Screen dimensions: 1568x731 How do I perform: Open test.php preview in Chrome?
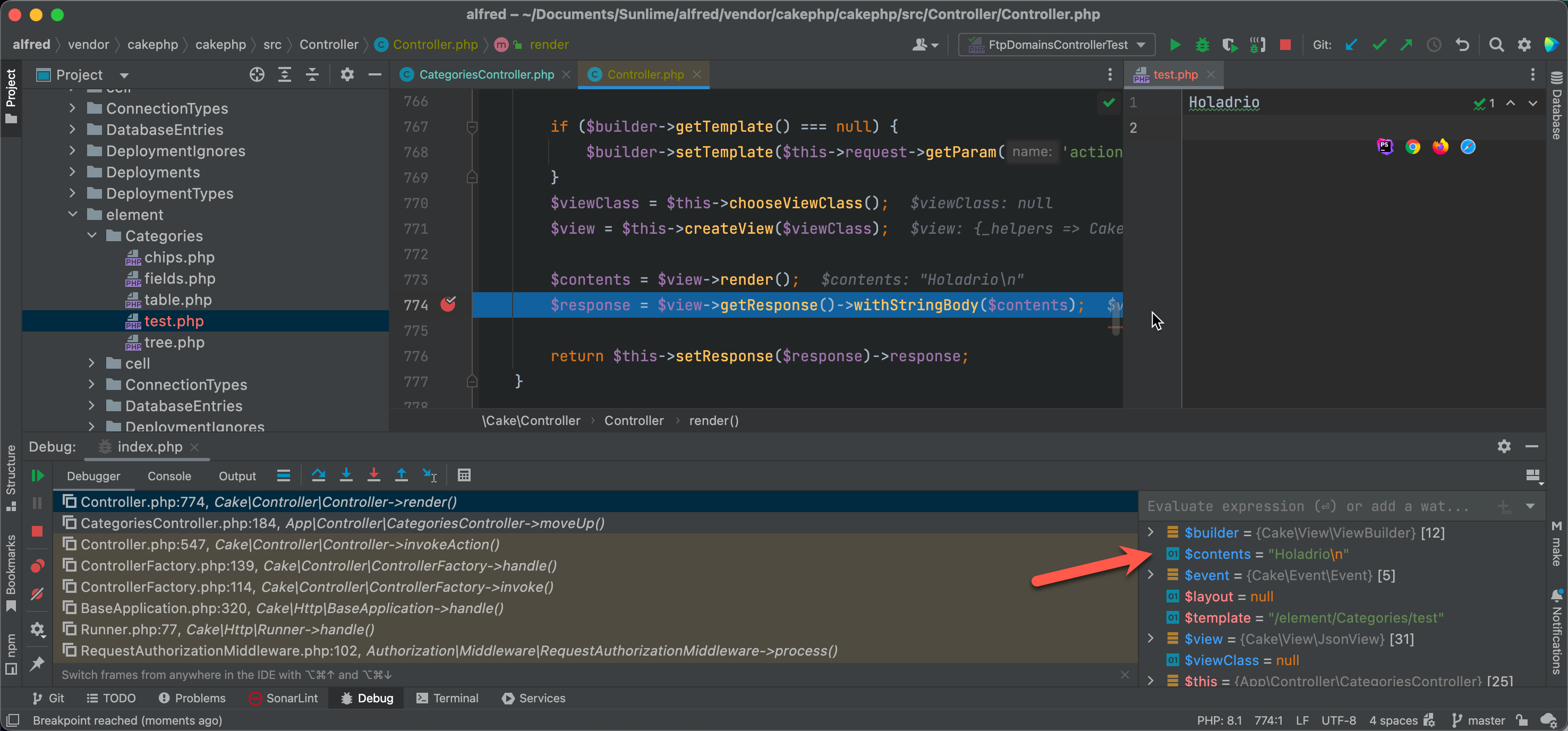click(1413, 147)
